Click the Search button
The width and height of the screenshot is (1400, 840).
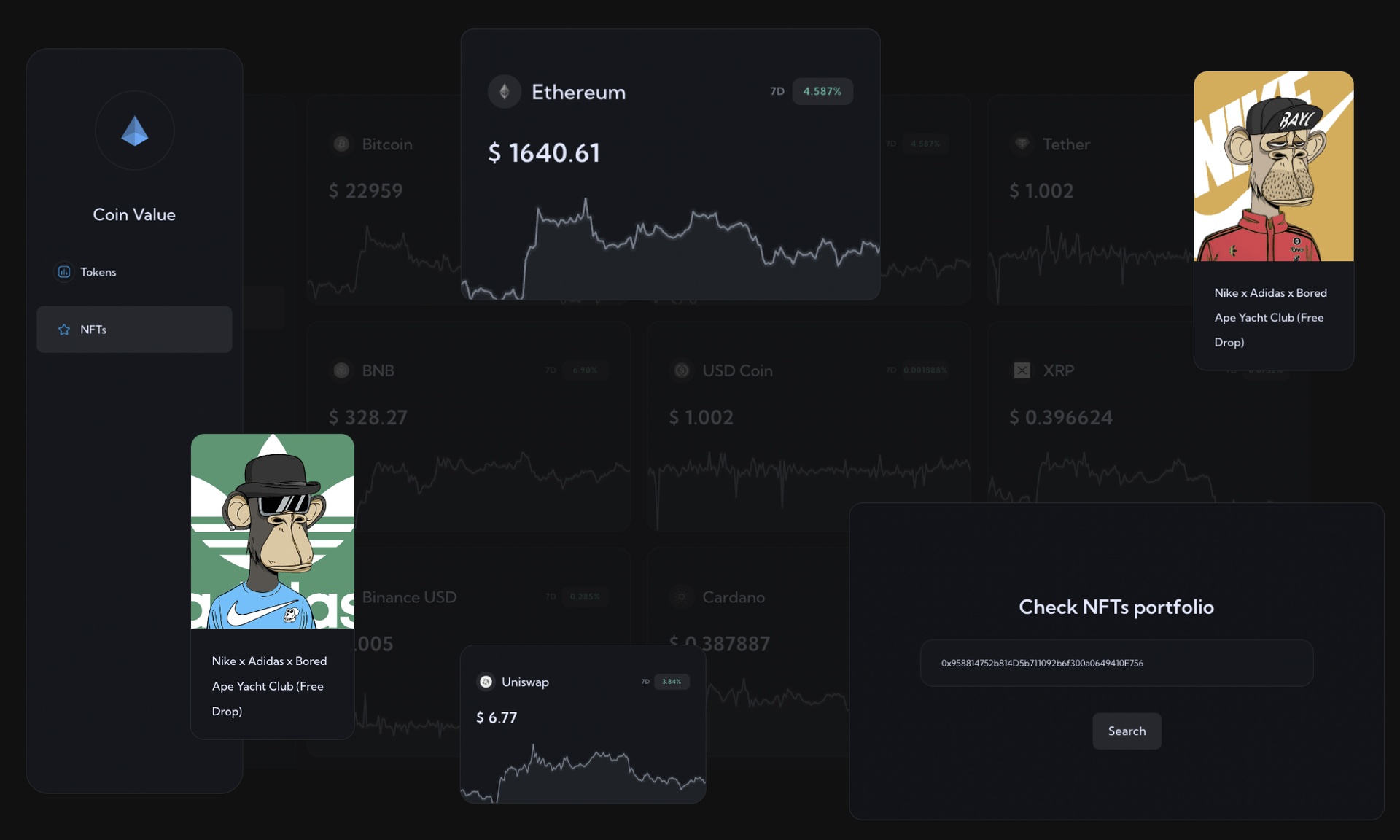coord(1127,731)
